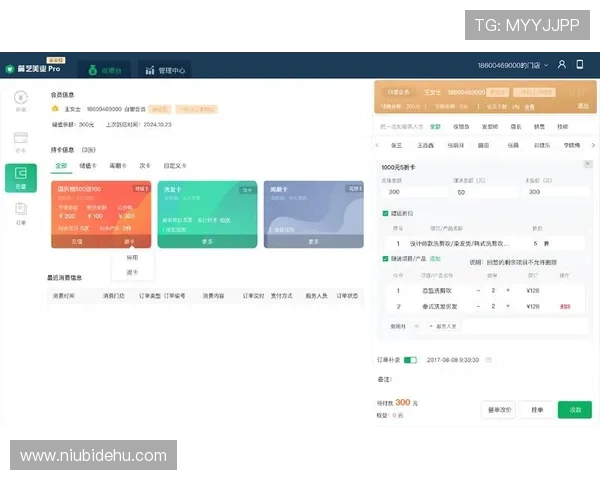Select 发型师 staff role filter
This screenshot has height=480, width=600.
[x=490, y=127]
